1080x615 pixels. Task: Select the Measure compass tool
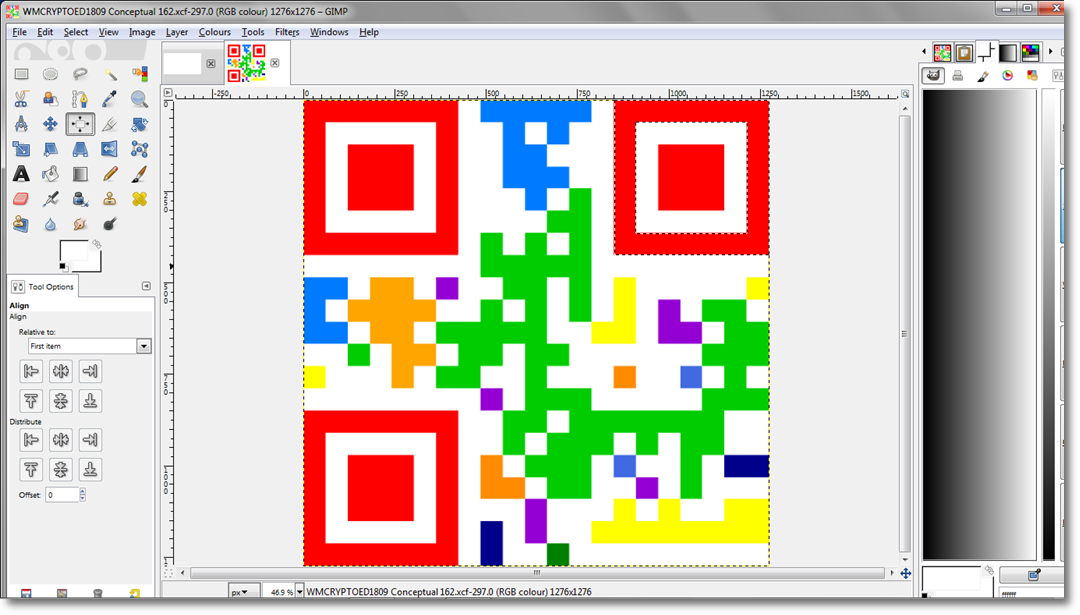pos(21,124)
